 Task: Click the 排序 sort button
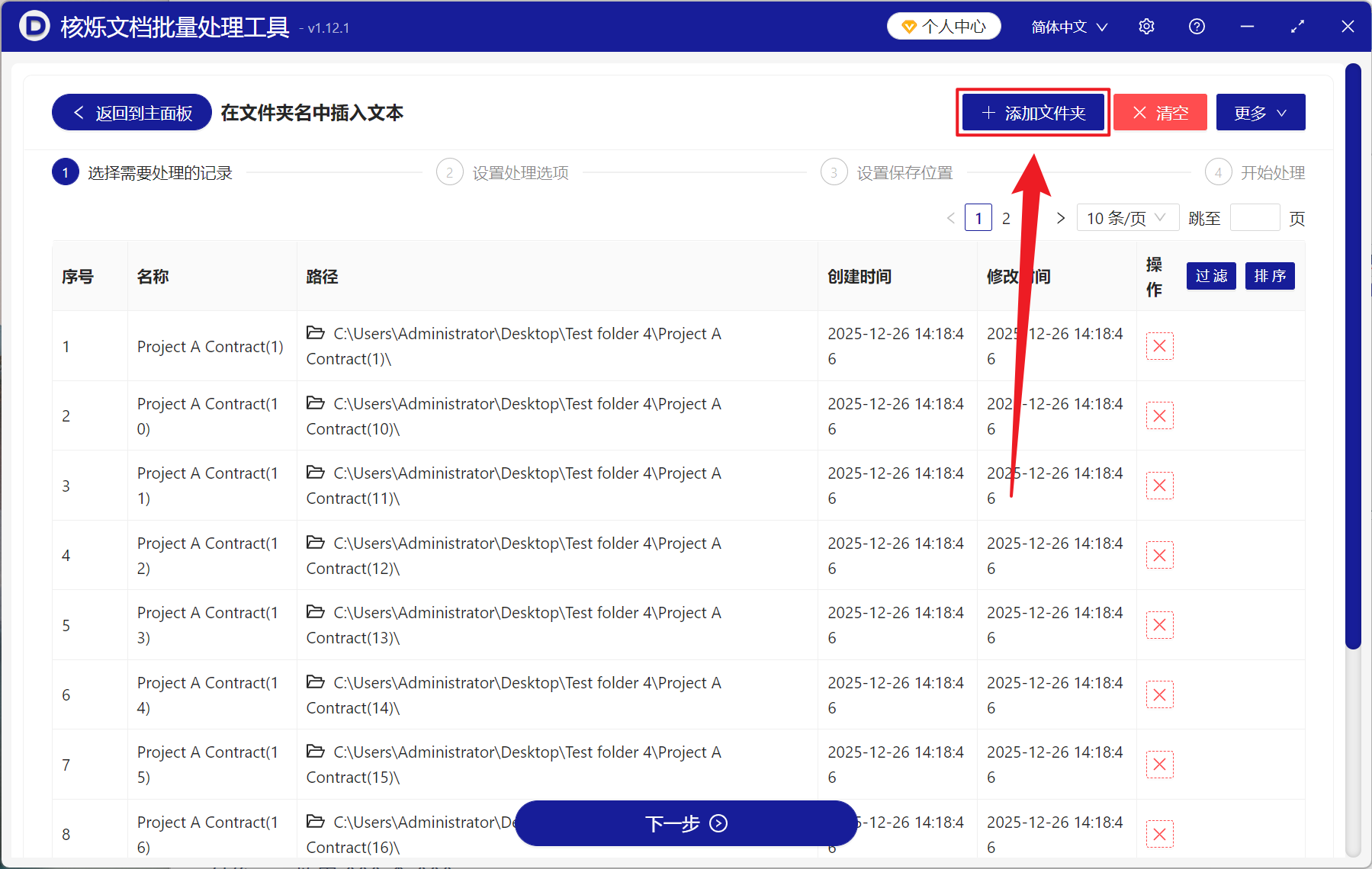click(x=1269, y=276)
